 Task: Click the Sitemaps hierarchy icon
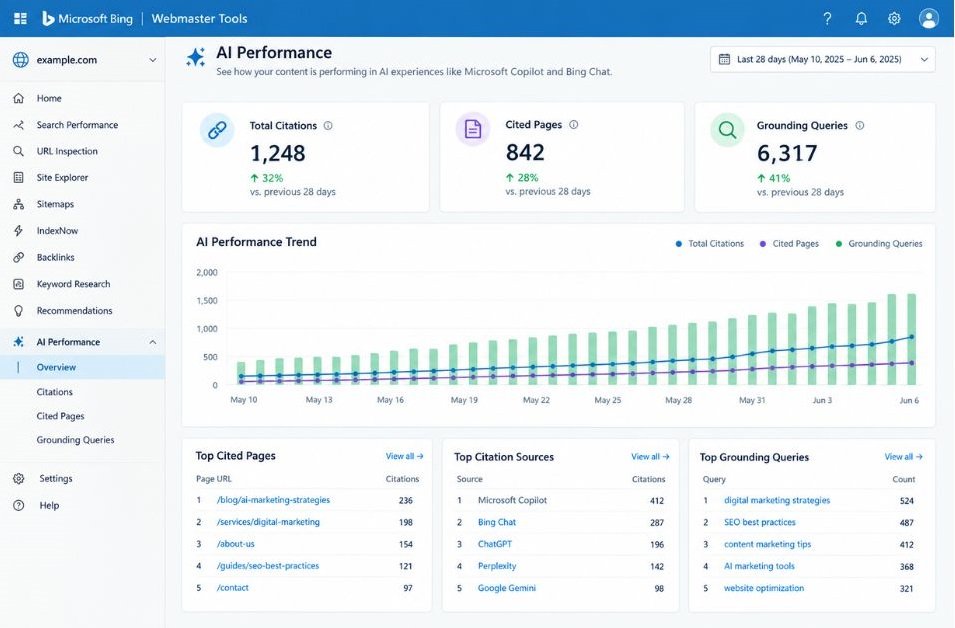[x=19, y=204]
